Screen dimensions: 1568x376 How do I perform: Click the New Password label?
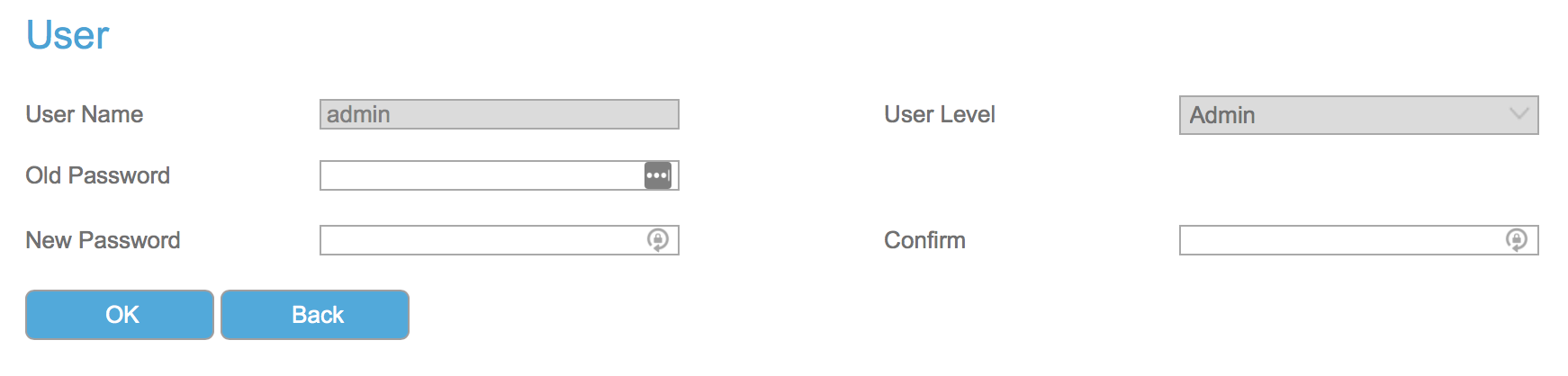[104, 240]
